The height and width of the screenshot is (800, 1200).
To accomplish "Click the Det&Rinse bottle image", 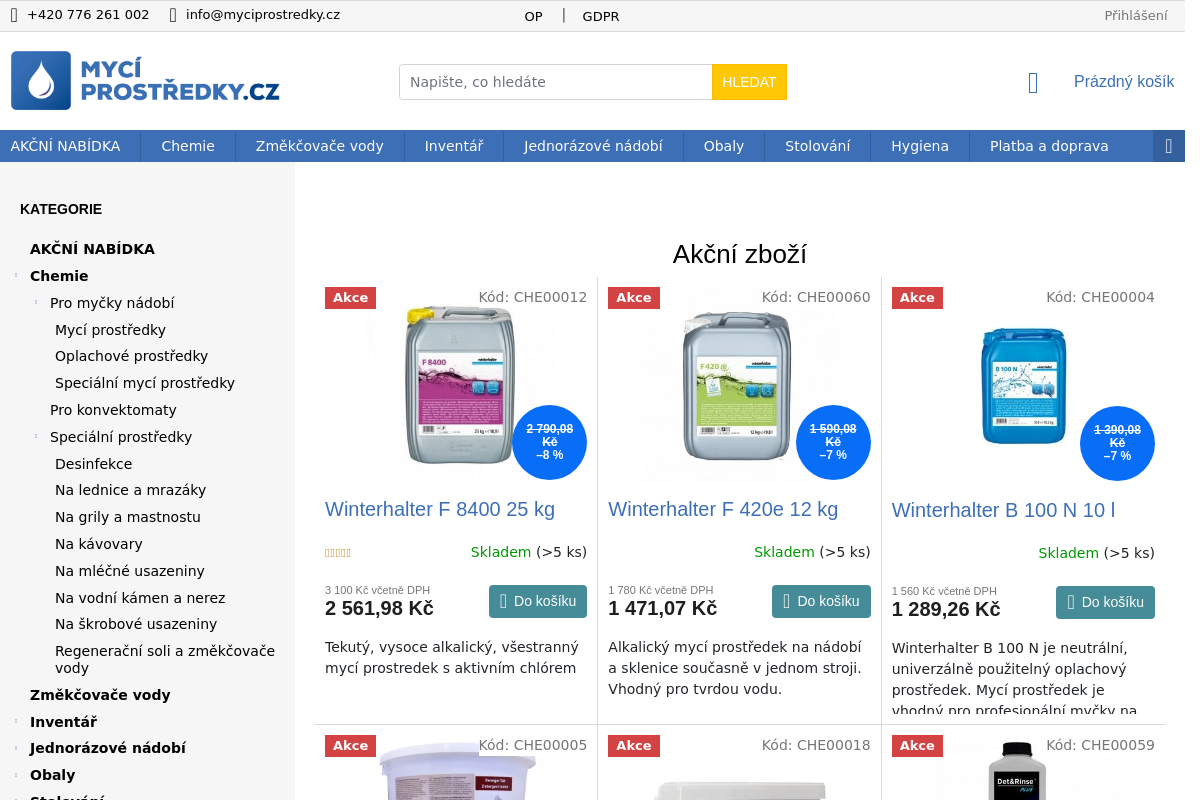I will coord(1017,770).
